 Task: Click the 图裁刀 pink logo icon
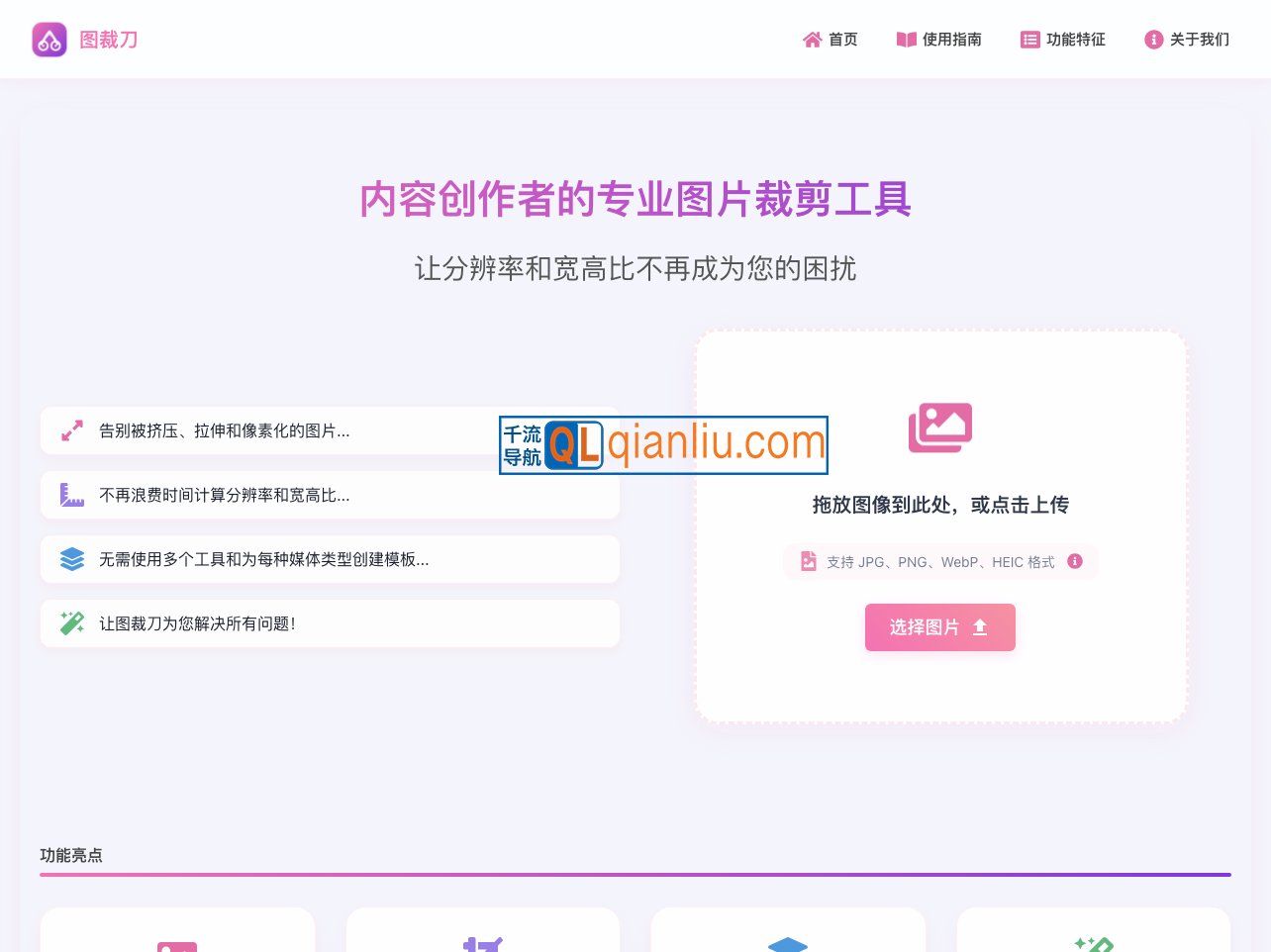click(49, 39)
